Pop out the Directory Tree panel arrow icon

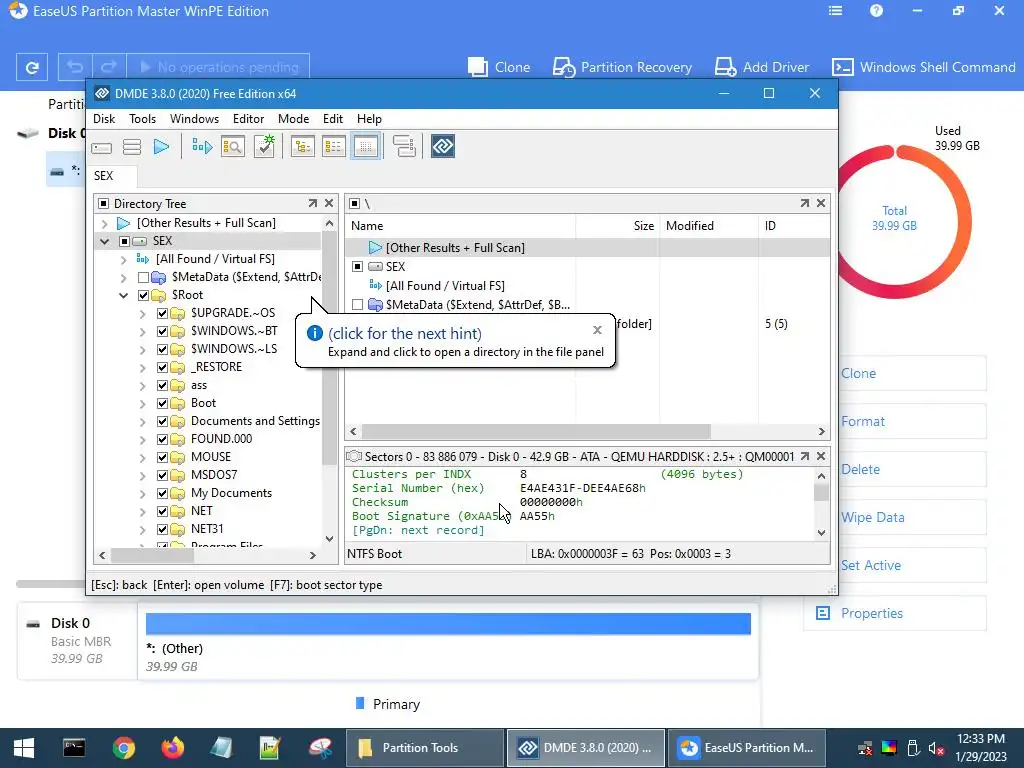313,204
